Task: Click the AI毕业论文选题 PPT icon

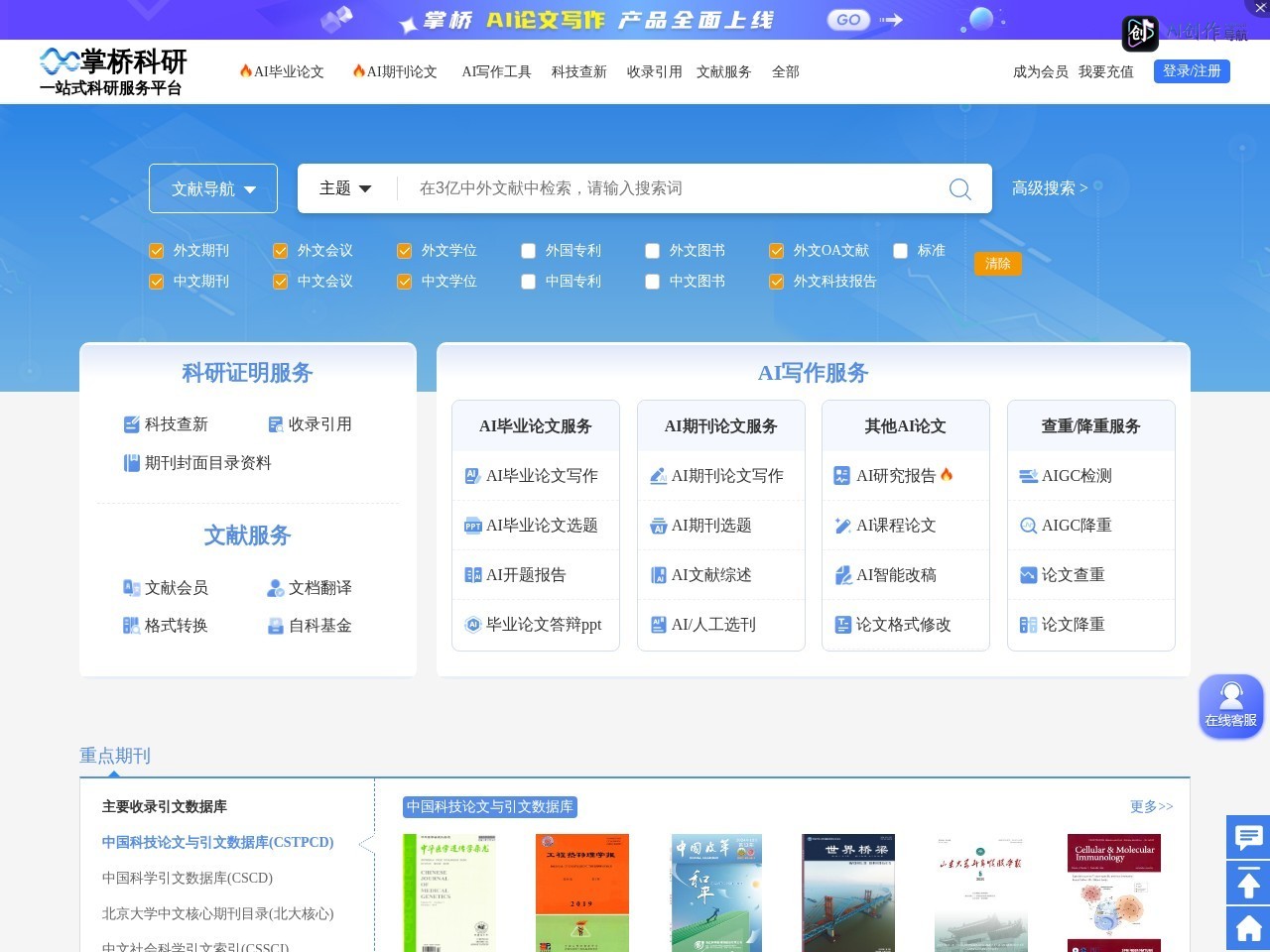Action: (473, 526)
